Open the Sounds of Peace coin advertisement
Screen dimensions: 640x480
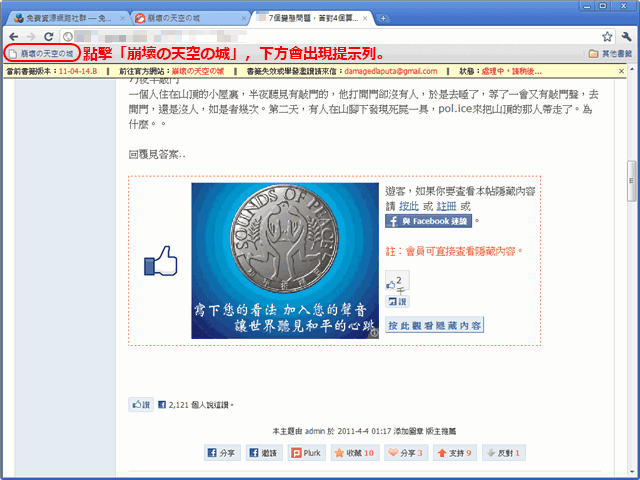pos(285,260)
